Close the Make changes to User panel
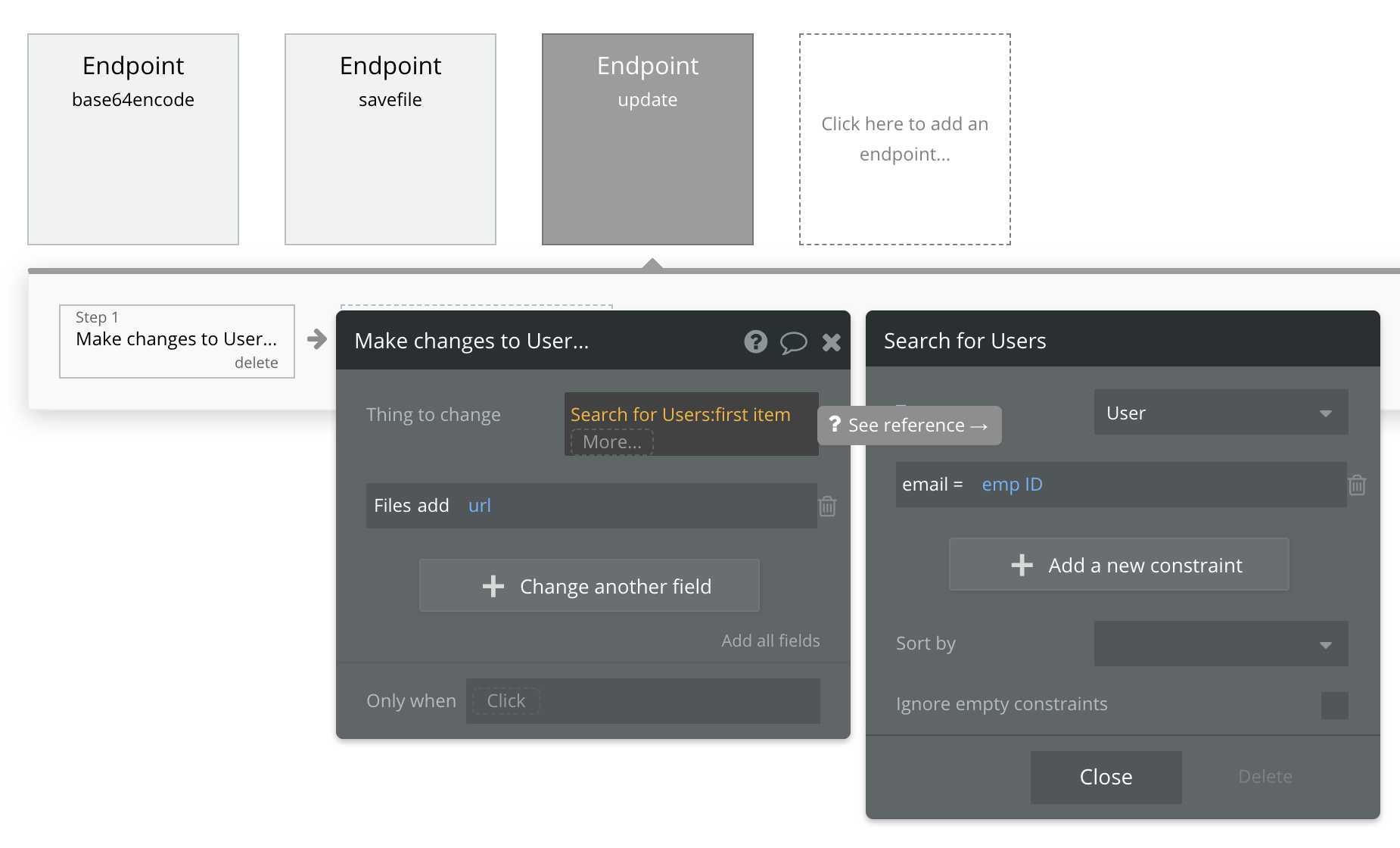Screen dimensions: 1400x848 [832, 342]
